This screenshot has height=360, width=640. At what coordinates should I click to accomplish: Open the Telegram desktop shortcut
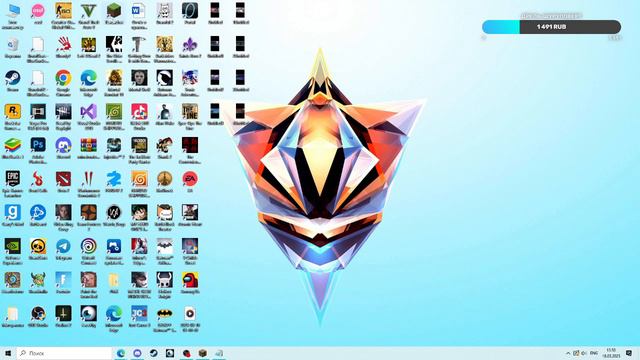(63, 246)
